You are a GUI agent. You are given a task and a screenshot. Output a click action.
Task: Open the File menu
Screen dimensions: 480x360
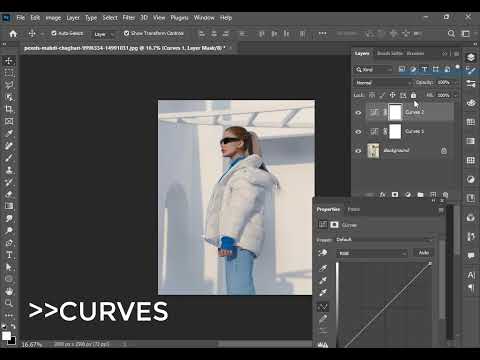coord(21,18)
